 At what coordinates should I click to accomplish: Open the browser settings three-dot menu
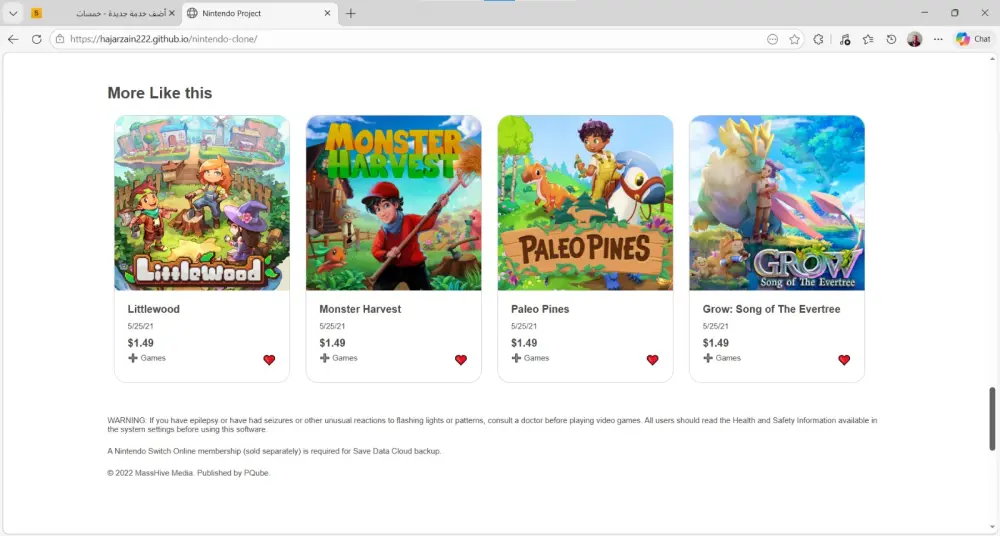click(x=938, y=40)
